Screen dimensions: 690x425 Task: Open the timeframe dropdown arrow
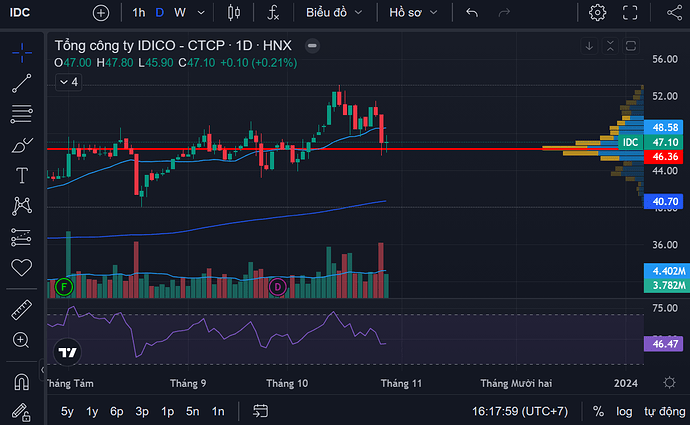(x=201, y=13)
